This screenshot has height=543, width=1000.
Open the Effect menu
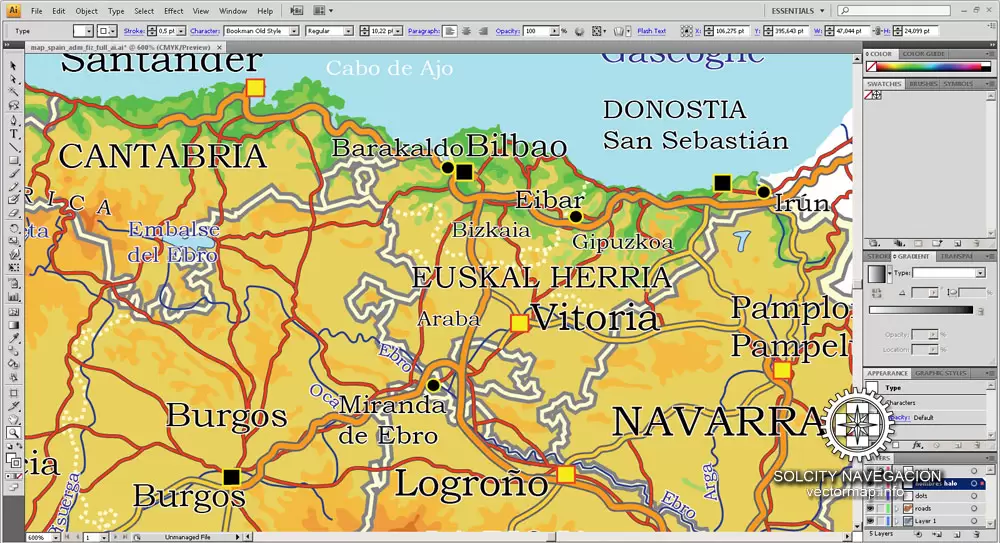pyautogui.click(x=173, y=11)
